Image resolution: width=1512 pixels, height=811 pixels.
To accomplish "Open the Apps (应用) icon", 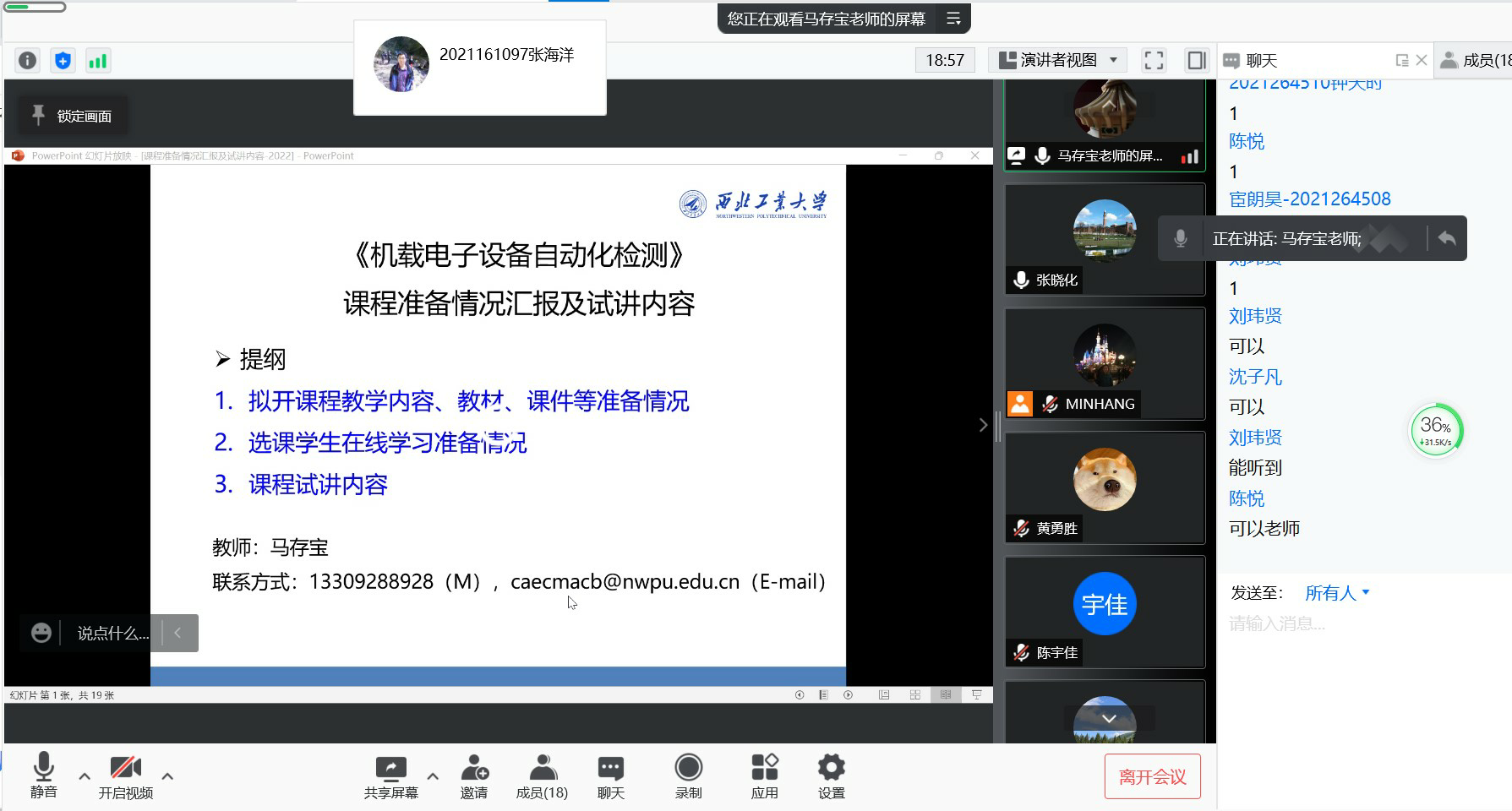I will (x=764, y=776).
